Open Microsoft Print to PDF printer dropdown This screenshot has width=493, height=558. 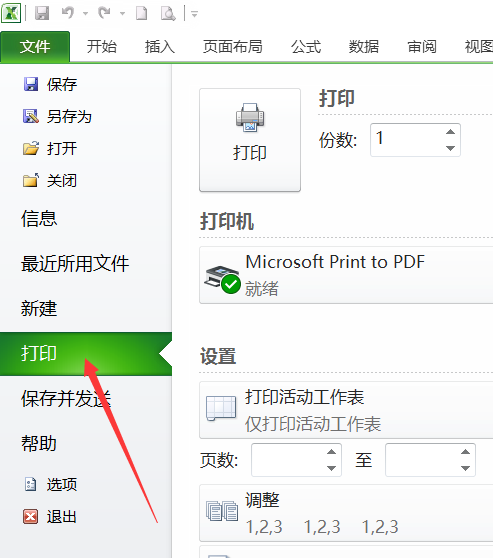(x=346, y=275)
